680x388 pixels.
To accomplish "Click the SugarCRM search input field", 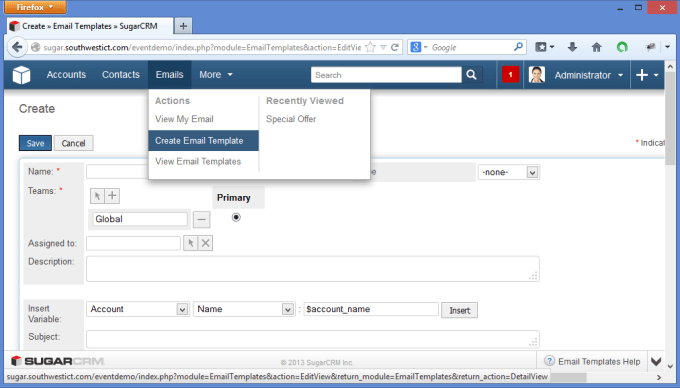I will [x=386, y=75].
